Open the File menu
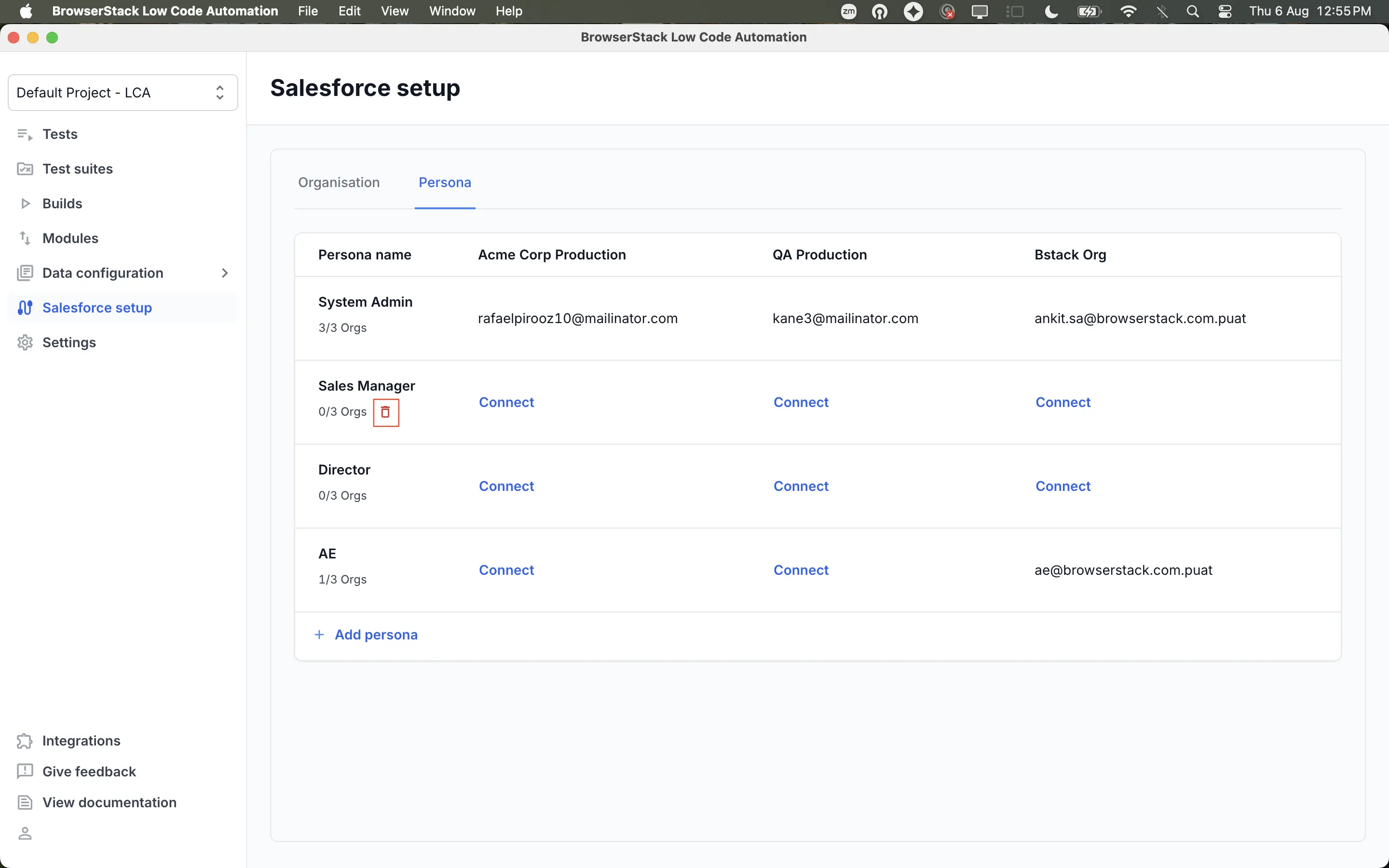This screenshot has width=1389, height=868. pos(308,12)
